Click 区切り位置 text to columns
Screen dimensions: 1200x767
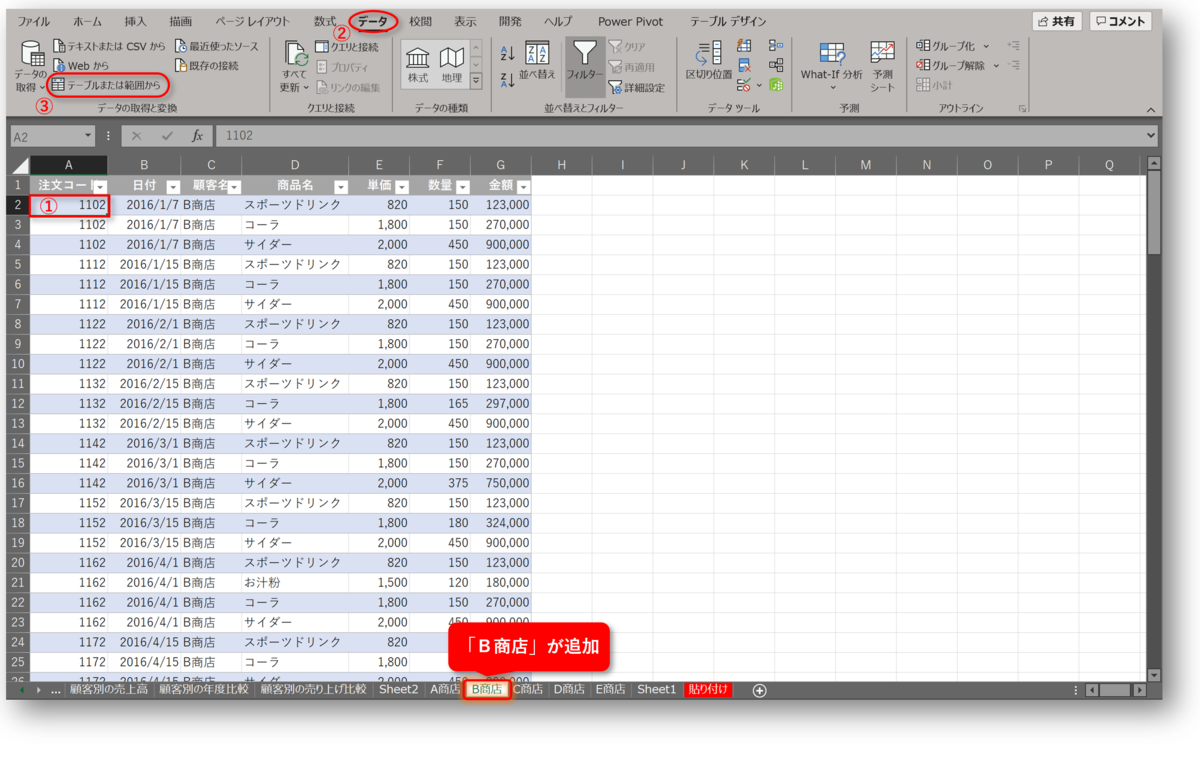click(709, 61)
